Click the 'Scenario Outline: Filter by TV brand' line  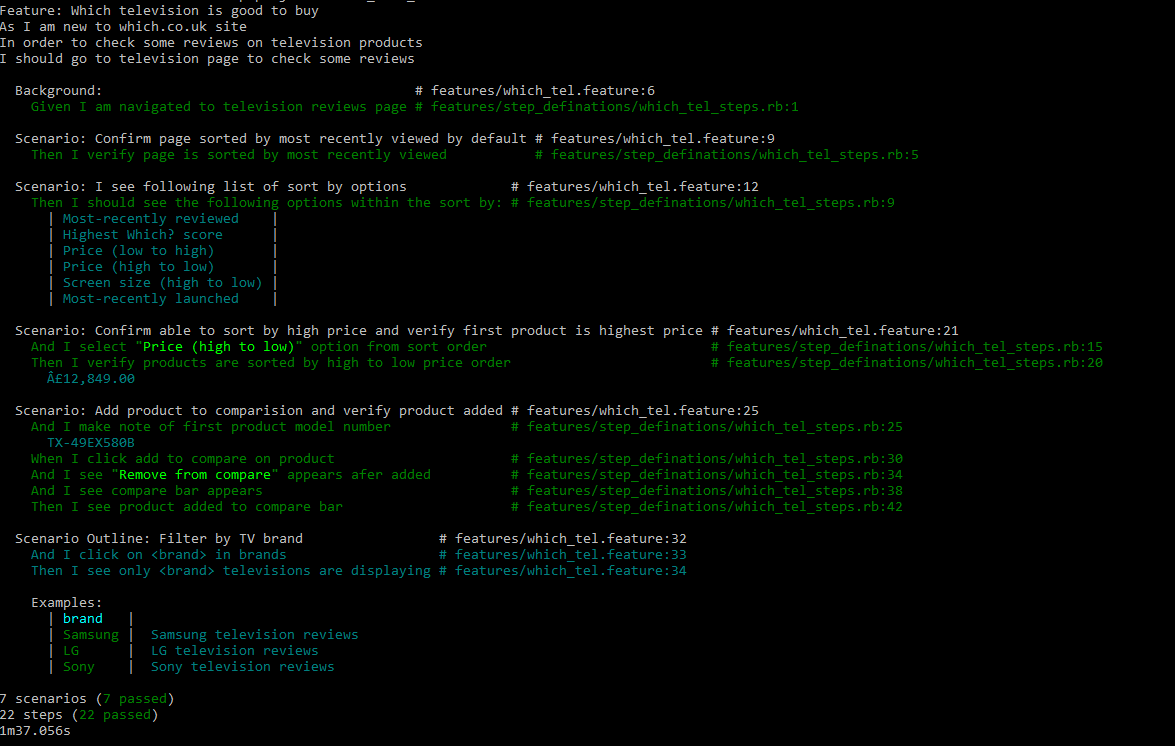coord(166,538)
